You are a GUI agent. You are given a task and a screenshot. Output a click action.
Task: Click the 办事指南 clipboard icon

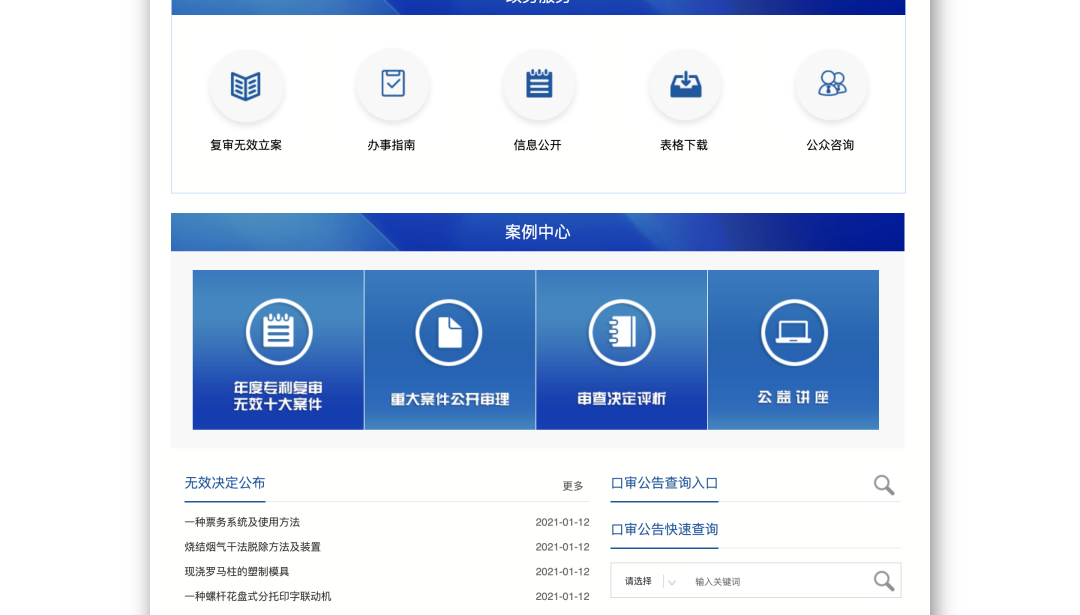392,86
